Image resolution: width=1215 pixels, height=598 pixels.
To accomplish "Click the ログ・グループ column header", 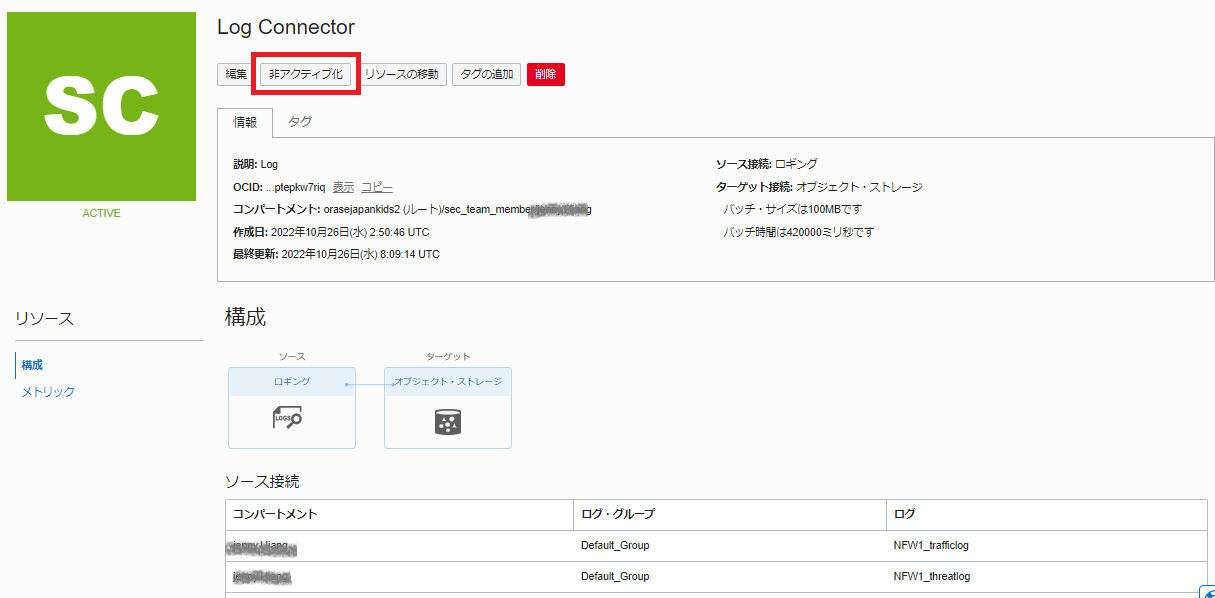I will tap(618, 514).
